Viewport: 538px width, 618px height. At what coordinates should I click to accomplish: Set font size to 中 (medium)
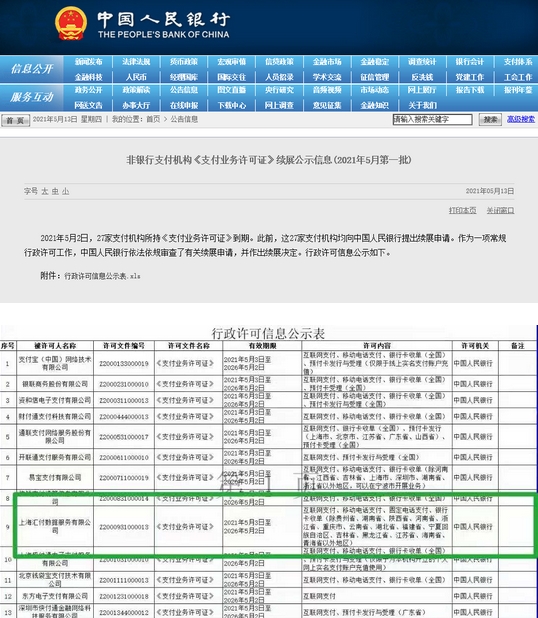click(x=55, y=191)
